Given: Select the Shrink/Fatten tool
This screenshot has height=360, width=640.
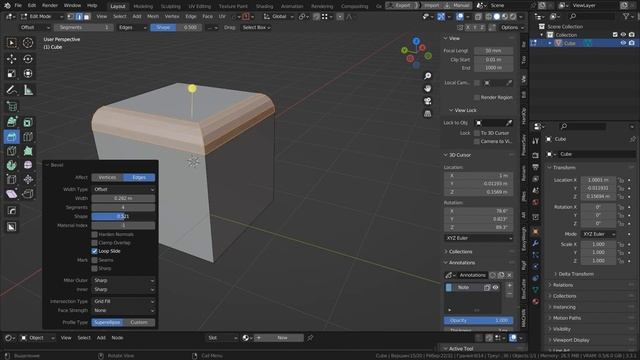Looking at the screenshot, I should [28, 179].
